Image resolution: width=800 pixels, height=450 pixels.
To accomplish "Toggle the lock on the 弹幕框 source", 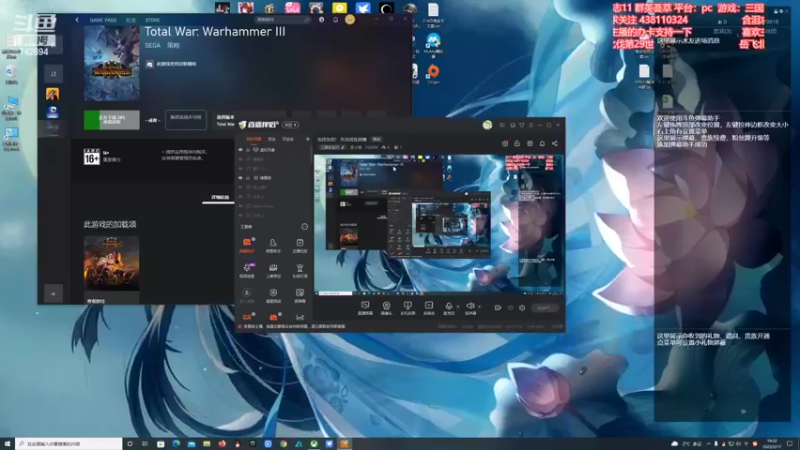I will click(248, 178).
